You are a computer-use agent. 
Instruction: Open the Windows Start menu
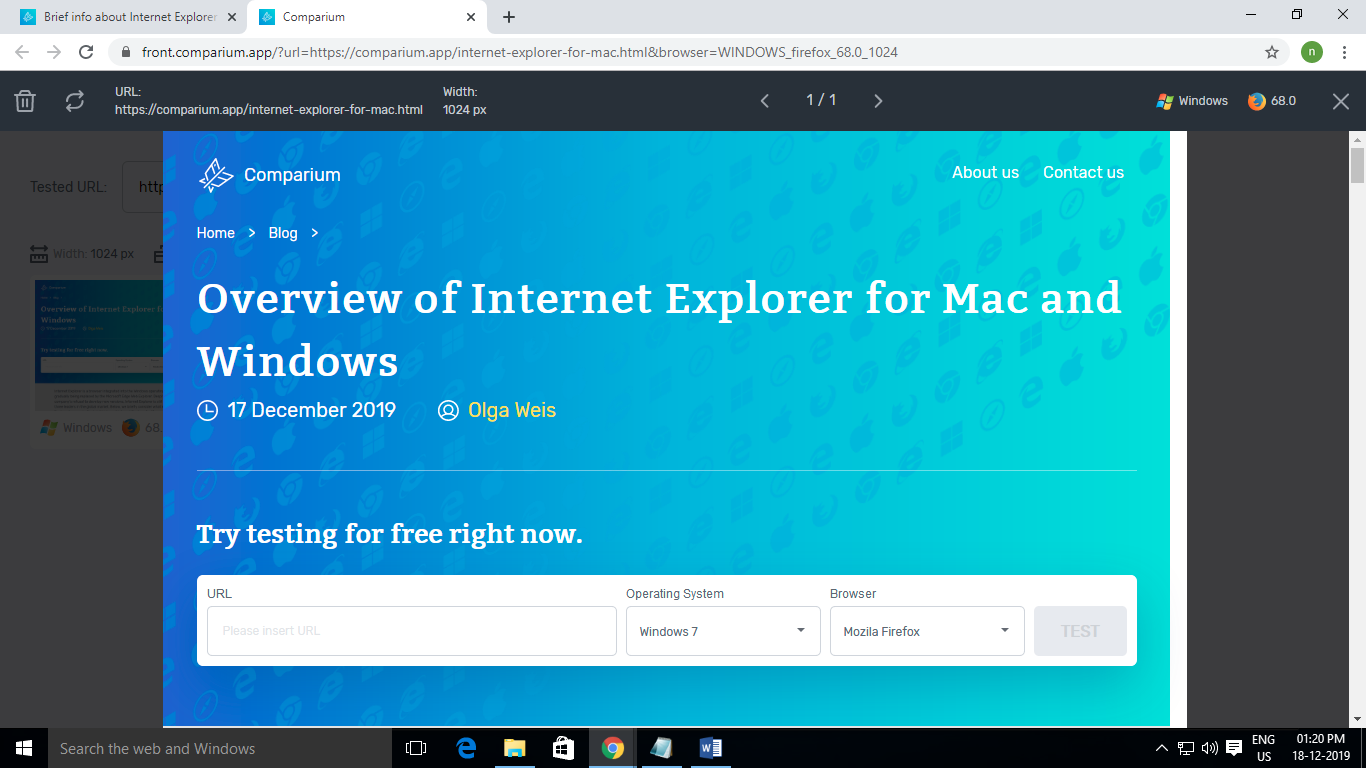pos(24,748)
